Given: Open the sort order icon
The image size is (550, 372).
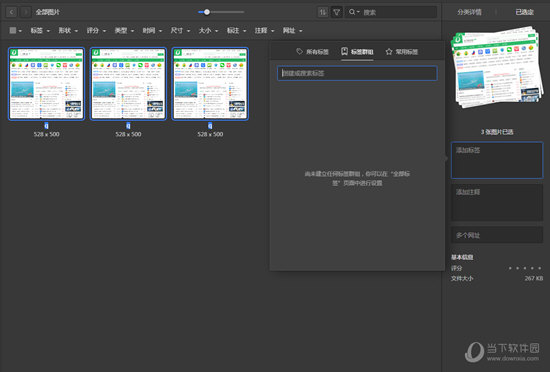Looking at the screenshot, I should point(323,12).
